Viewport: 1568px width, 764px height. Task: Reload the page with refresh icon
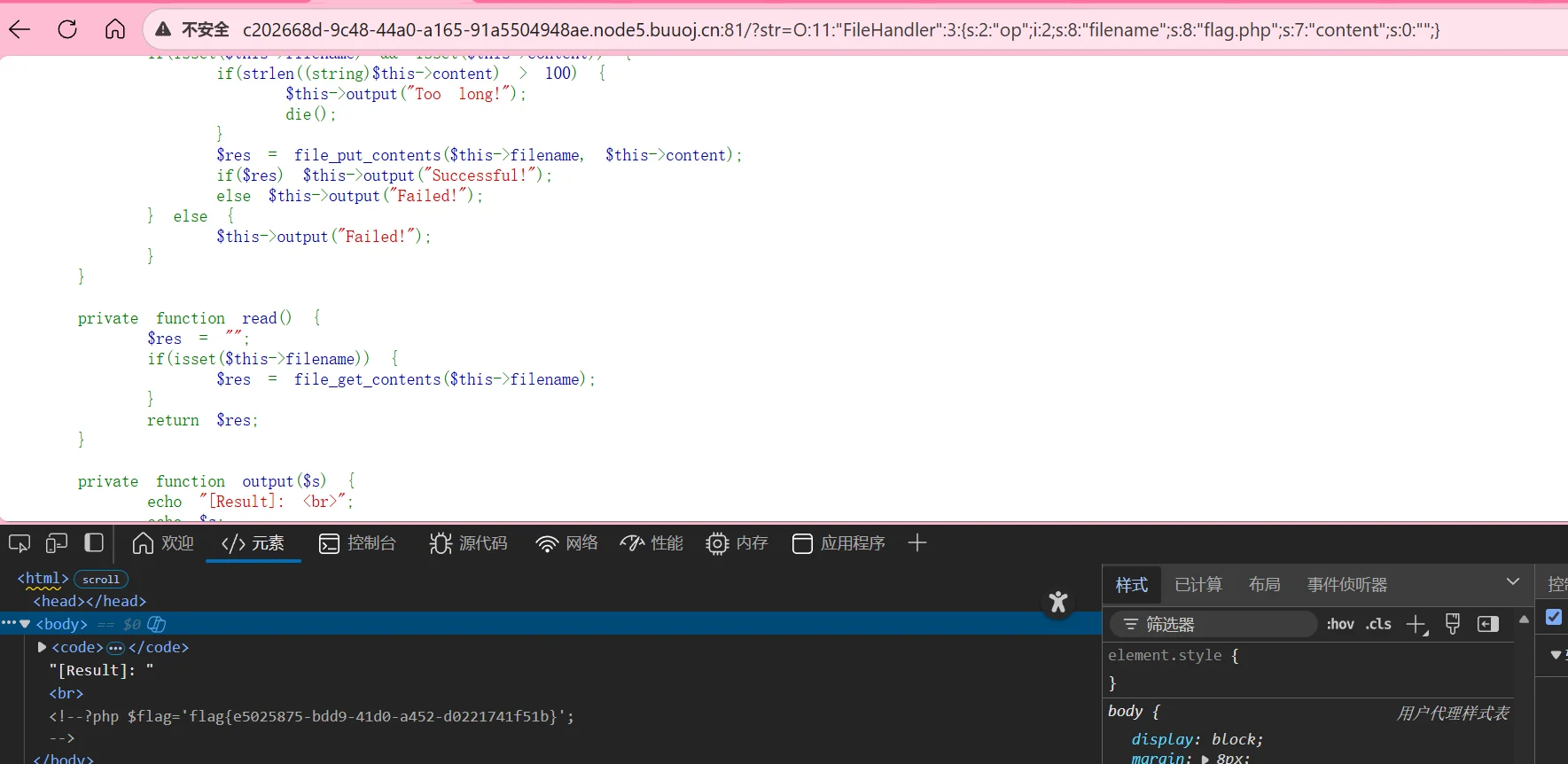point(67,29)
